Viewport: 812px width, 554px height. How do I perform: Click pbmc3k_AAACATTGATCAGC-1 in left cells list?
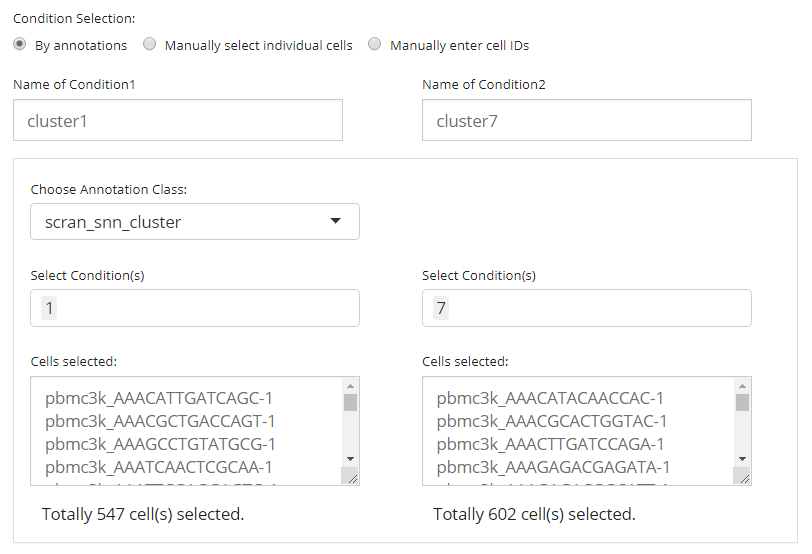click(x=159, y=398)
